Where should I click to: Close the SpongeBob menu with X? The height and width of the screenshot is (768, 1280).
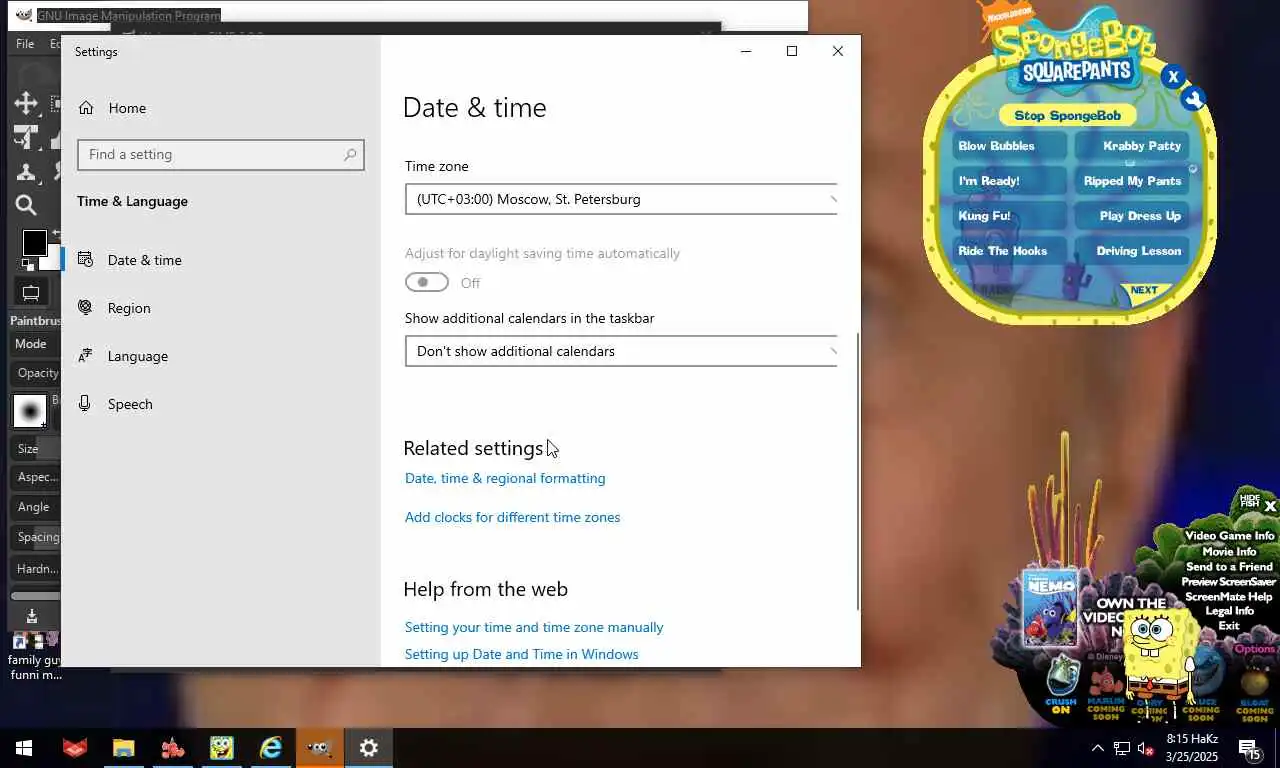tap(1173, 76)
